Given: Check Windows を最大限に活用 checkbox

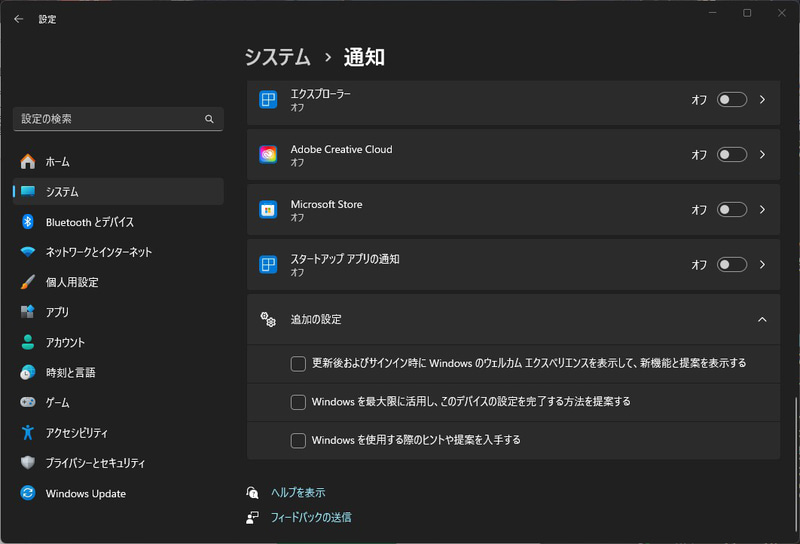Looking at the screenshot, I should point(298,402).
